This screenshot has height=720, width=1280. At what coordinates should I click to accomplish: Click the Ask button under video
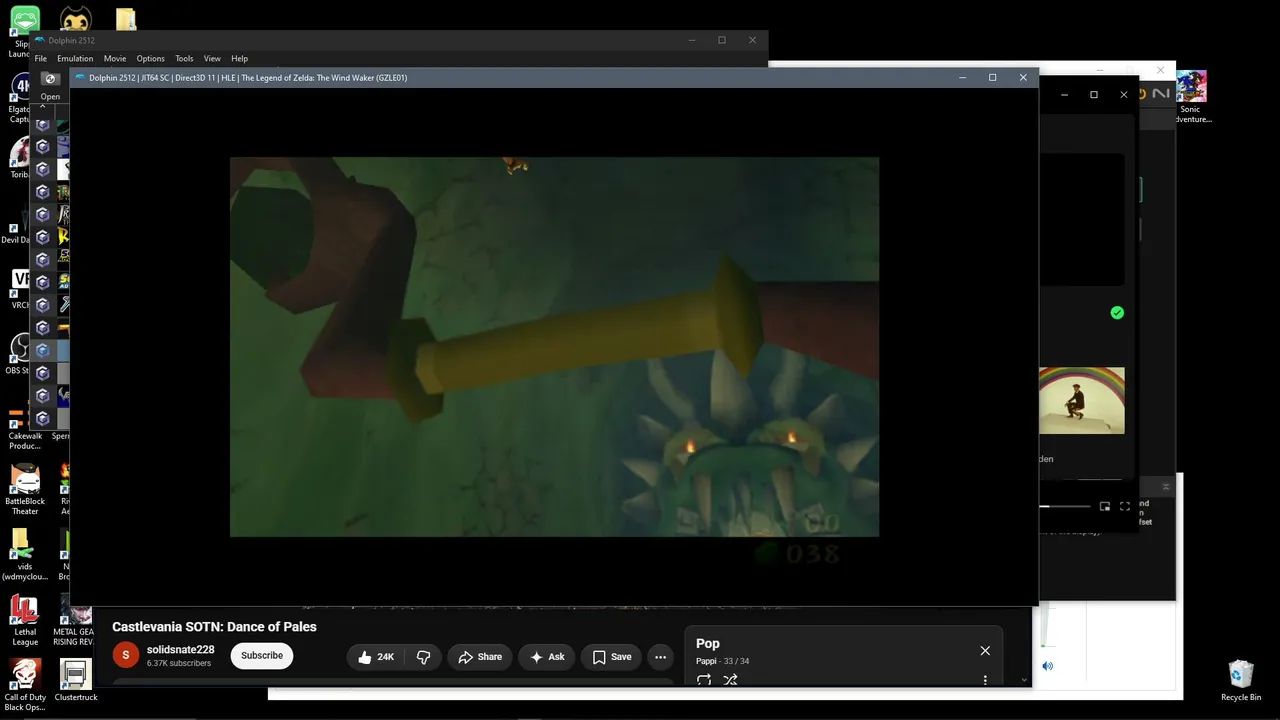(x=547, y=657)
